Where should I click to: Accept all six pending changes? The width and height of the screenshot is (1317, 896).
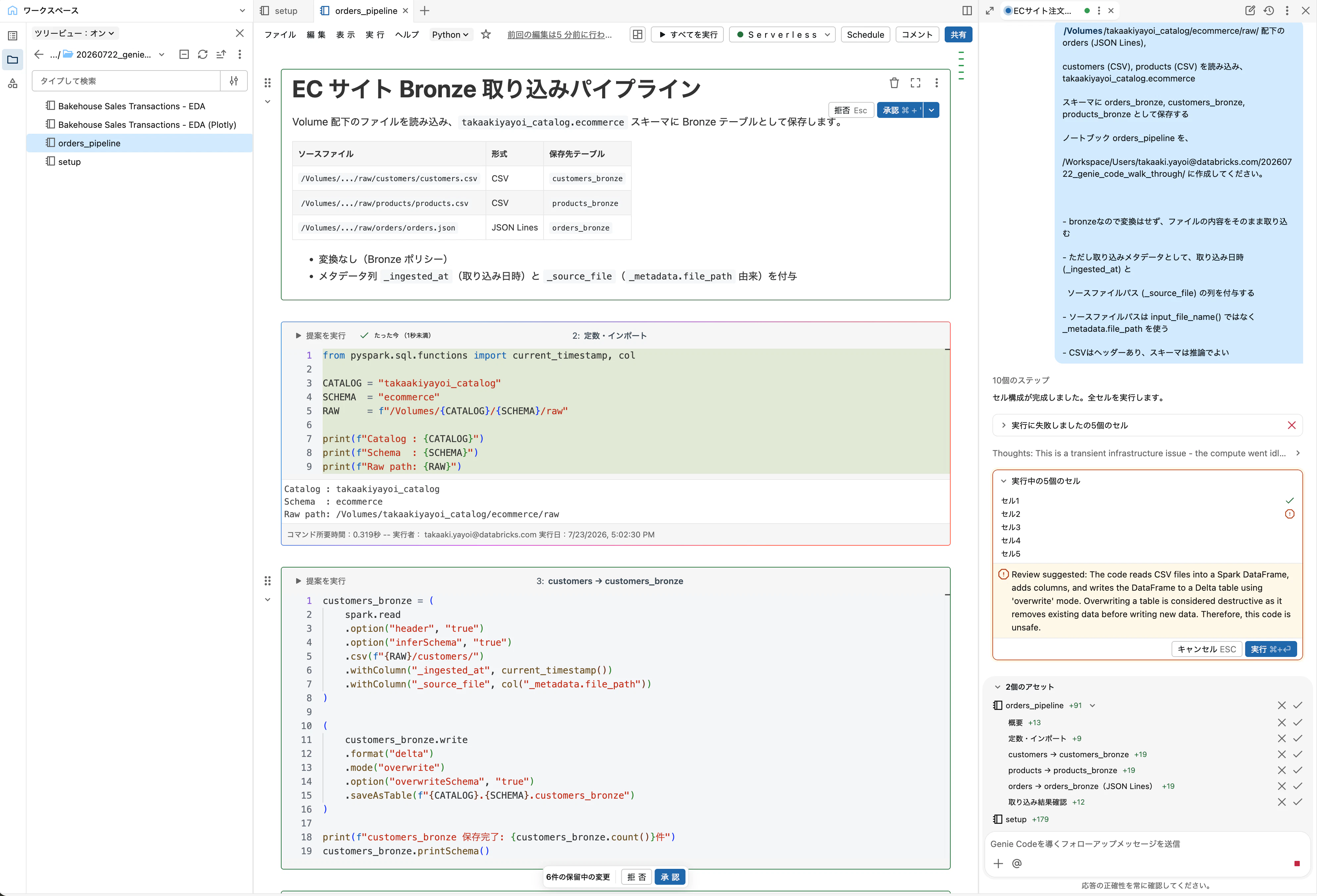670,877
